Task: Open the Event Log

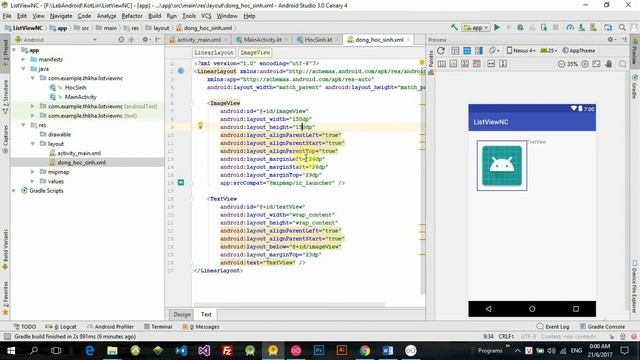Action: [553, 327]
